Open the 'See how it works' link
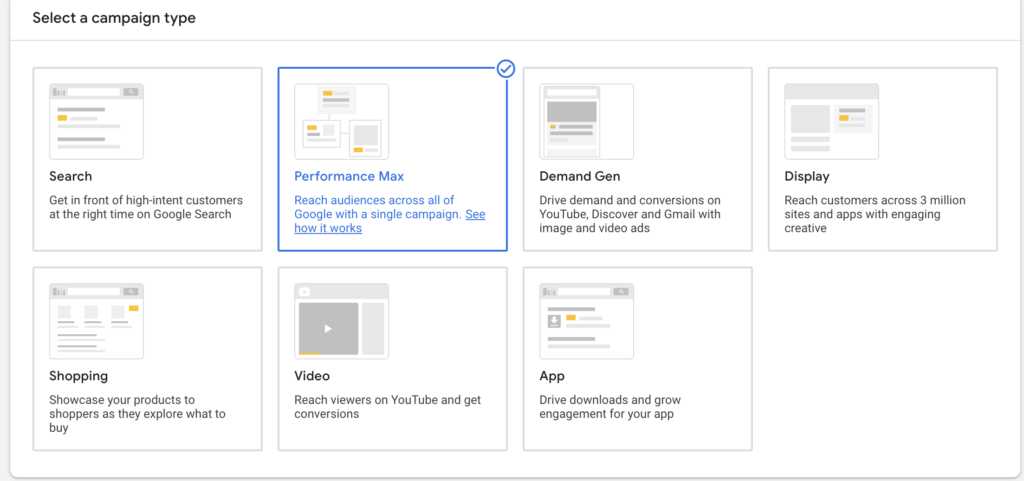This screenshot has height=481, width=1024. click(475, 215)
